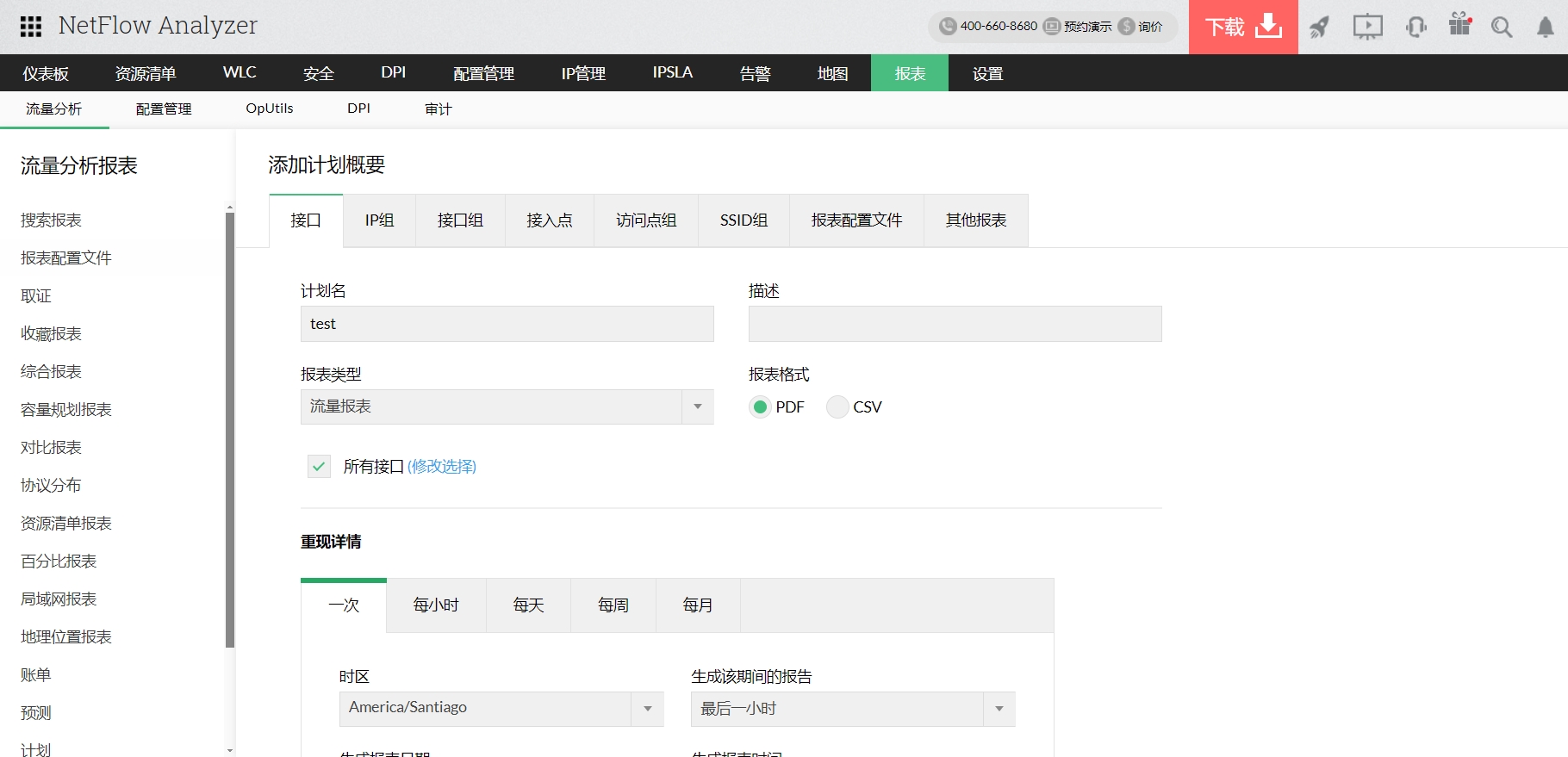Click the phone icon beside 400-660-8680
The image size is (1568, 757).
click(948, 27)
